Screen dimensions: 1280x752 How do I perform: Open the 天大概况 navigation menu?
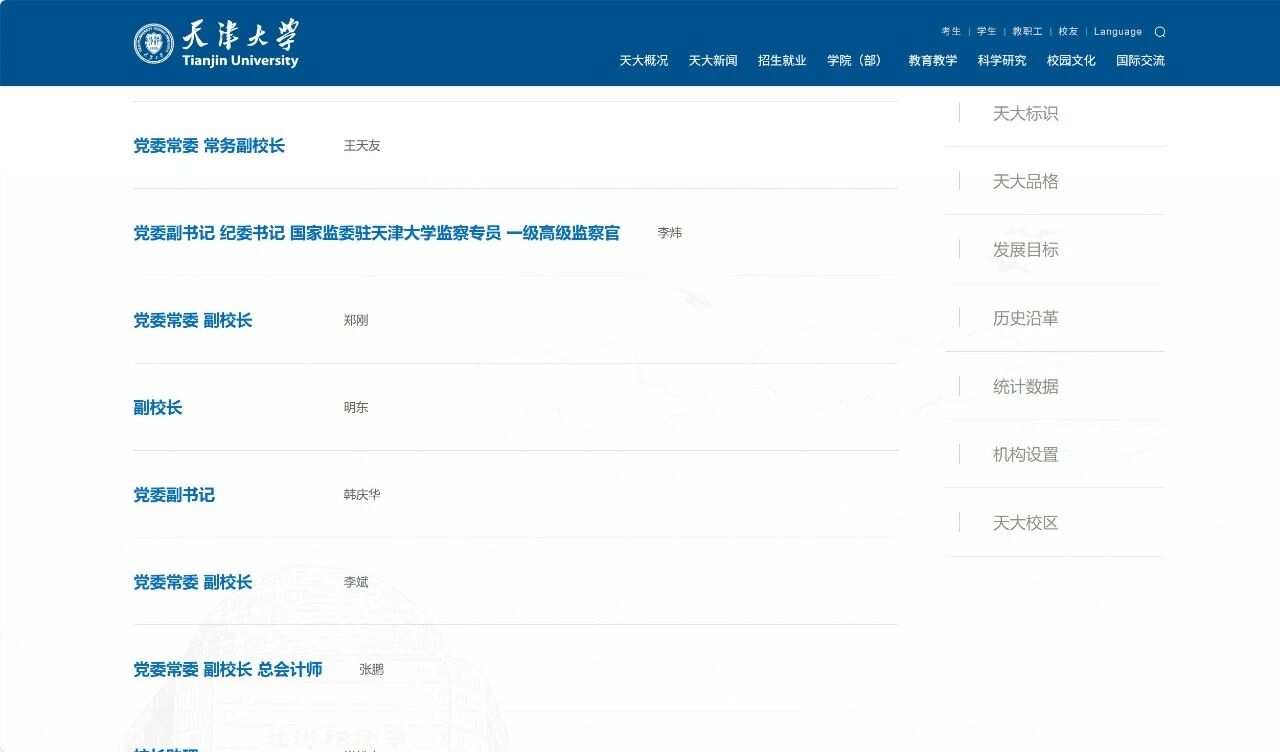[644, 60]
